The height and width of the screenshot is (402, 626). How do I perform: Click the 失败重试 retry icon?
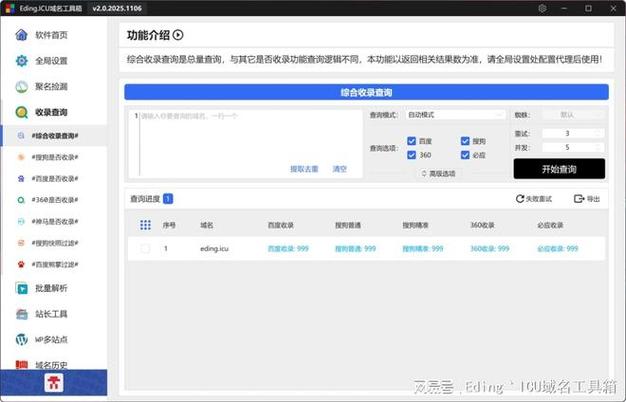(519, 199)
